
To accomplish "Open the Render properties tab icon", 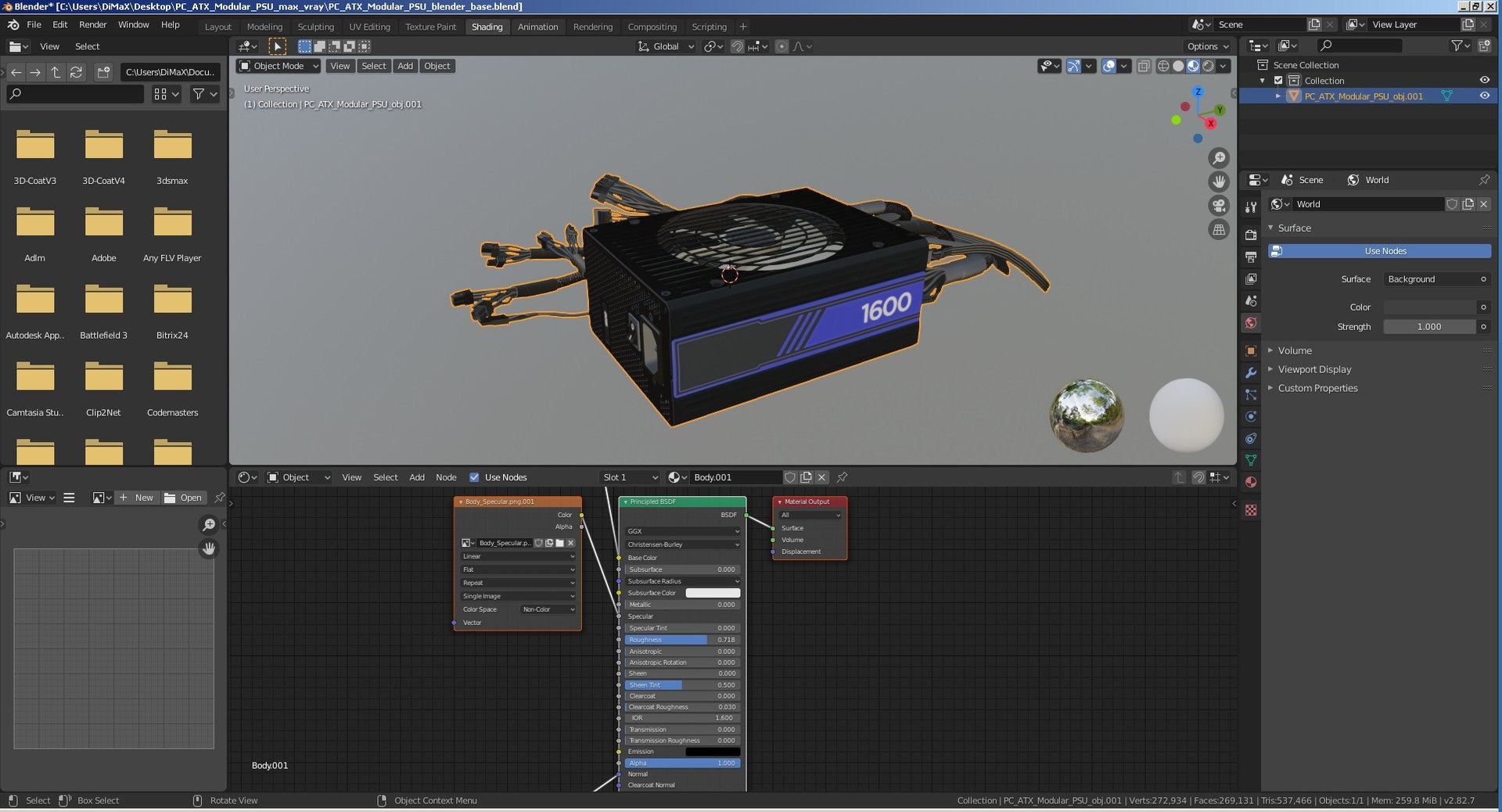I will [1251, 235].
